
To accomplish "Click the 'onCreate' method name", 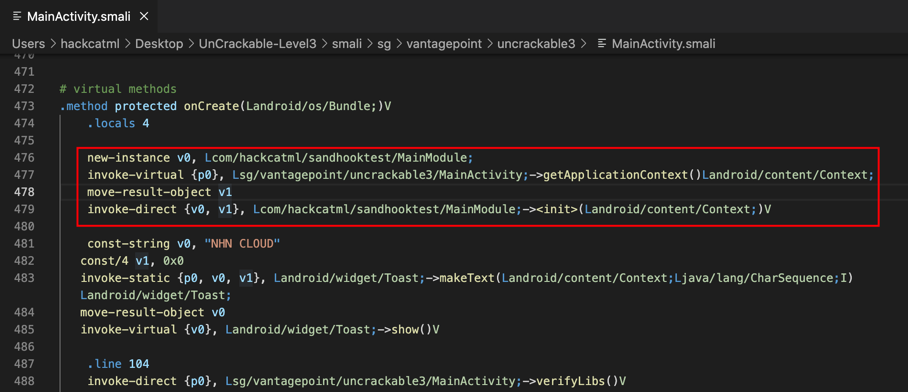I will pyautogui.click(x=212, y=107).
